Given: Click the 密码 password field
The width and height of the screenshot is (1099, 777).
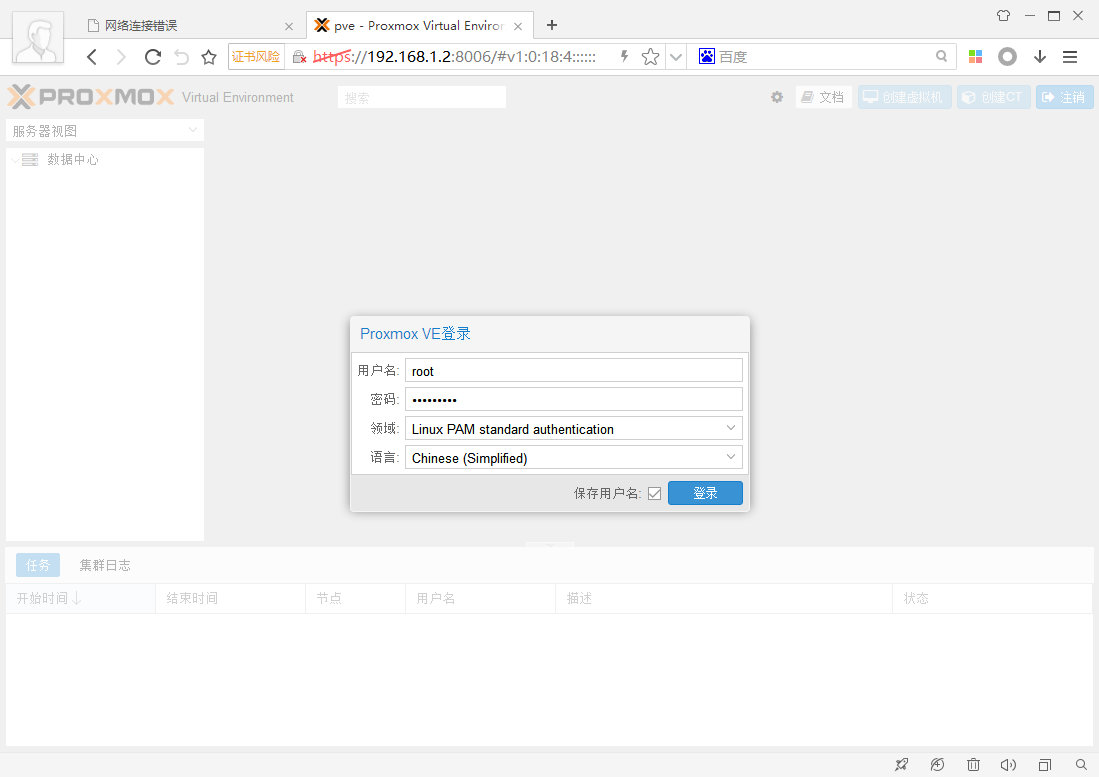Looking at the screenshot, I should pyautogui.click(x=573, y=400).
